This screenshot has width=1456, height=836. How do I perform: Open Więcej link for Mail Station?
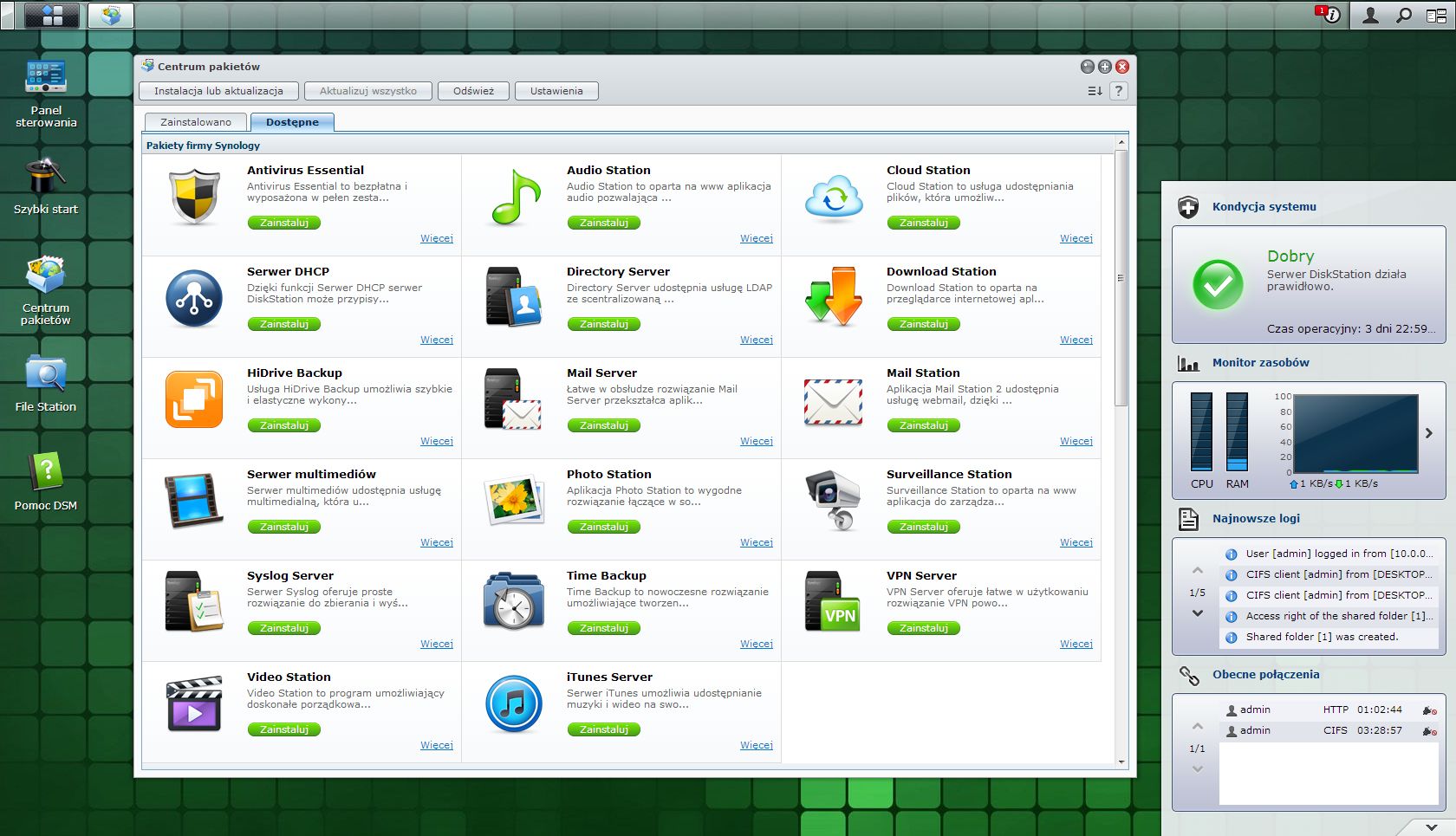(x=1076, y=441)
